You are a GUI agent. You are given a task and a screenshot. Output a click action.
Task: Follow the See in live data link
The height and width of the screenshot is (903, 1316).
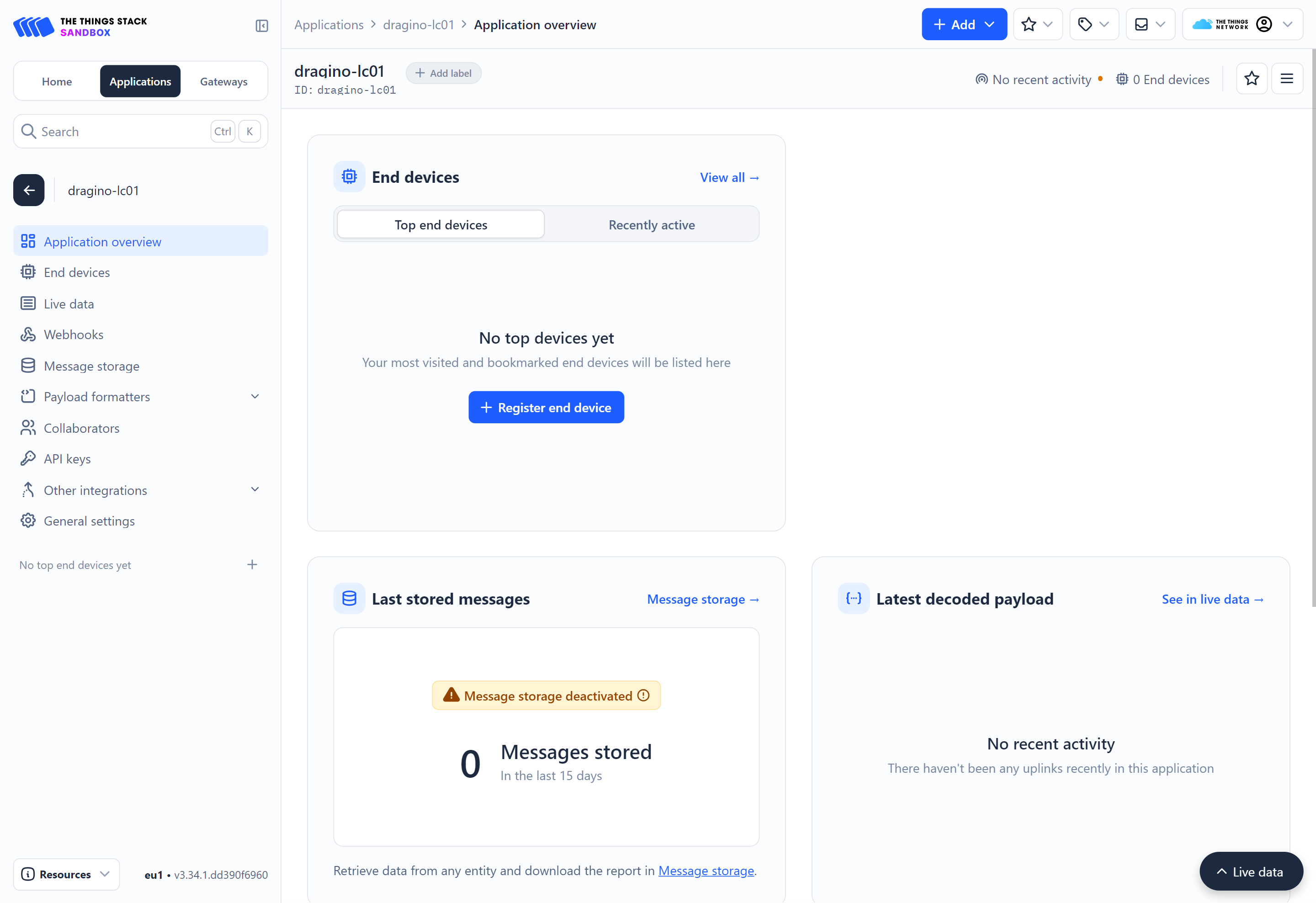click(x=1212, y=599)
